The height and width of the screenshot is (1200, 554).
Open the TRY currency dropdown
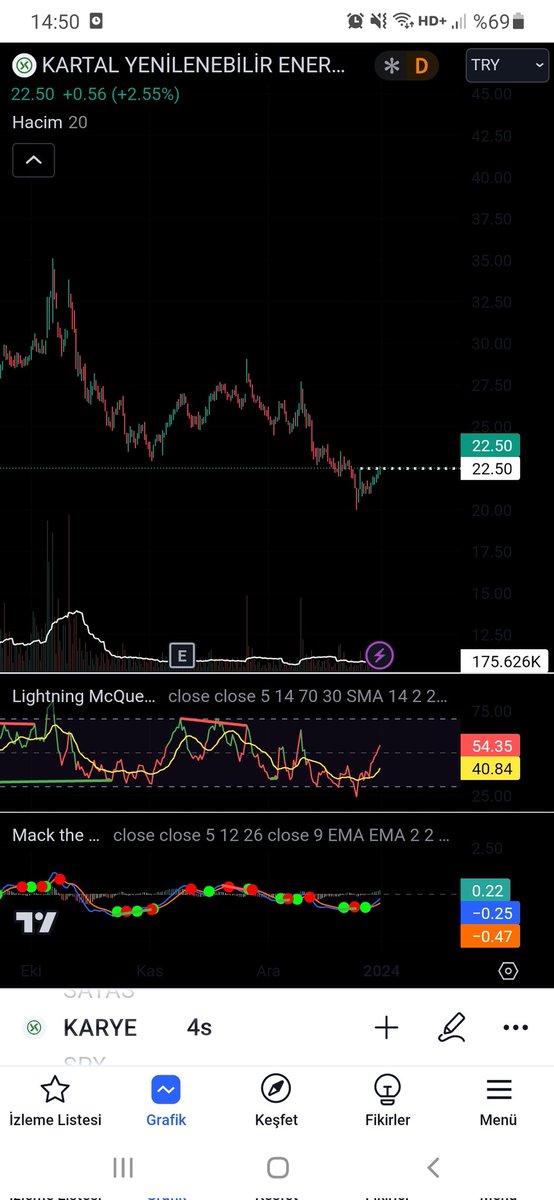click(509, 66)
